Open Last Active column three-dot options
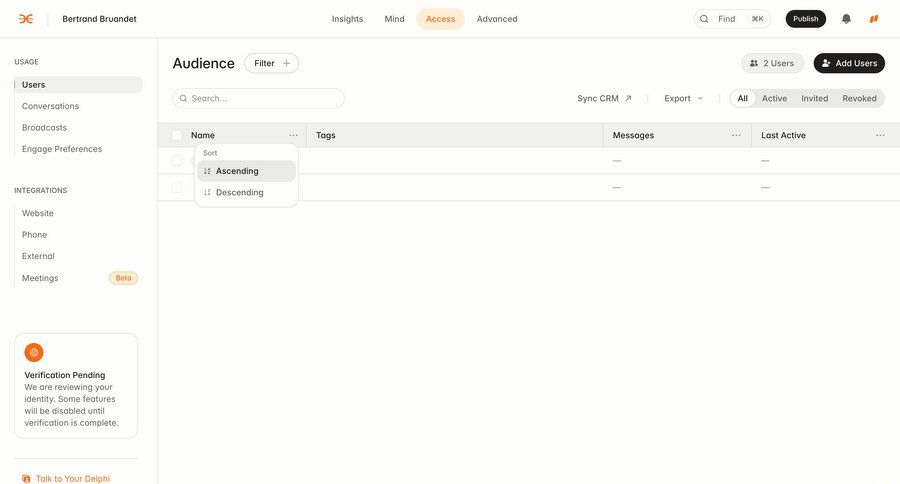The width and height of the screenshot is (900, 484). coord(880,135)
